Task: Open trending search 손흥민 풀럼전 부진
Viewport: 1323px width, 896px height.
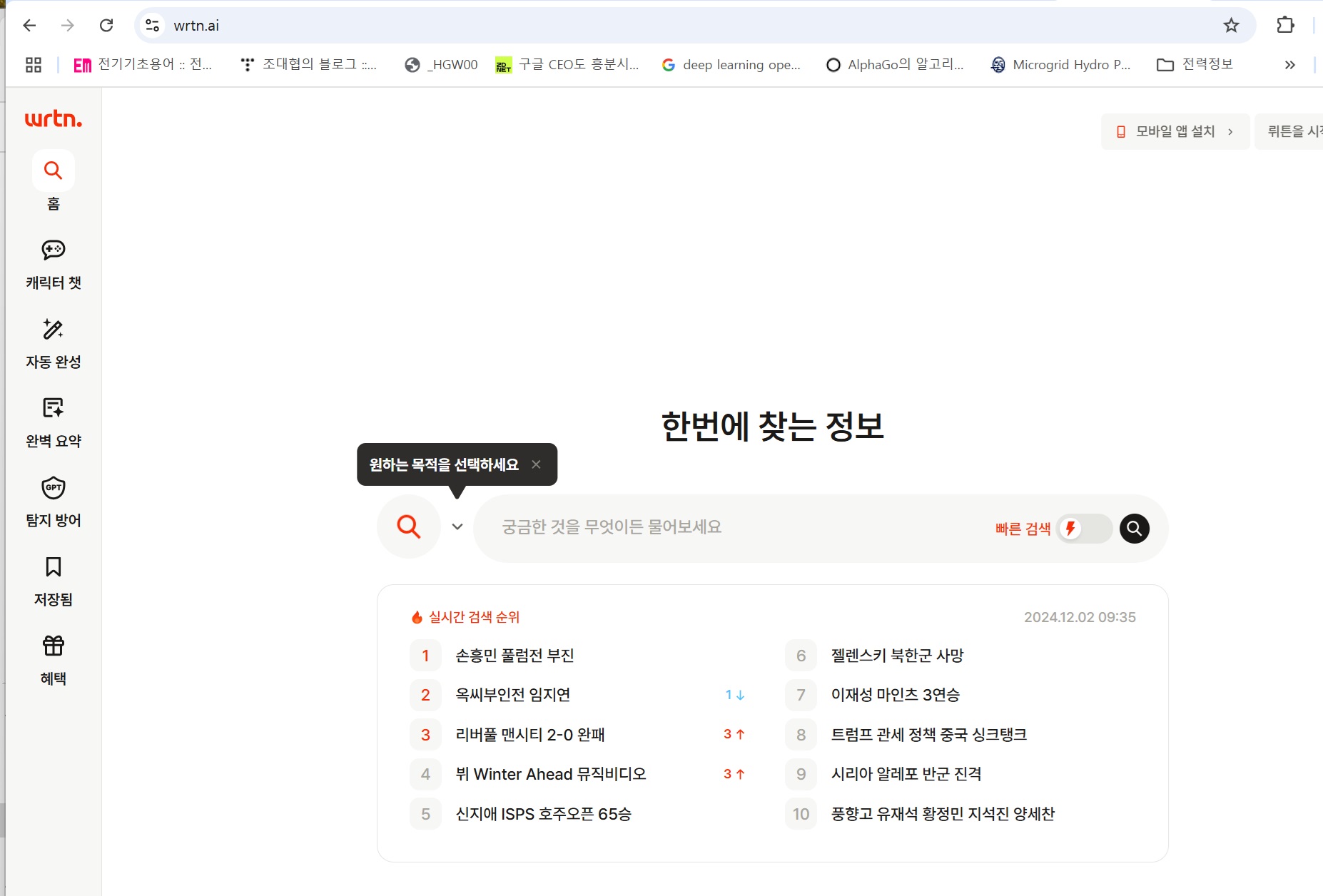Action: tap(514, 656)
